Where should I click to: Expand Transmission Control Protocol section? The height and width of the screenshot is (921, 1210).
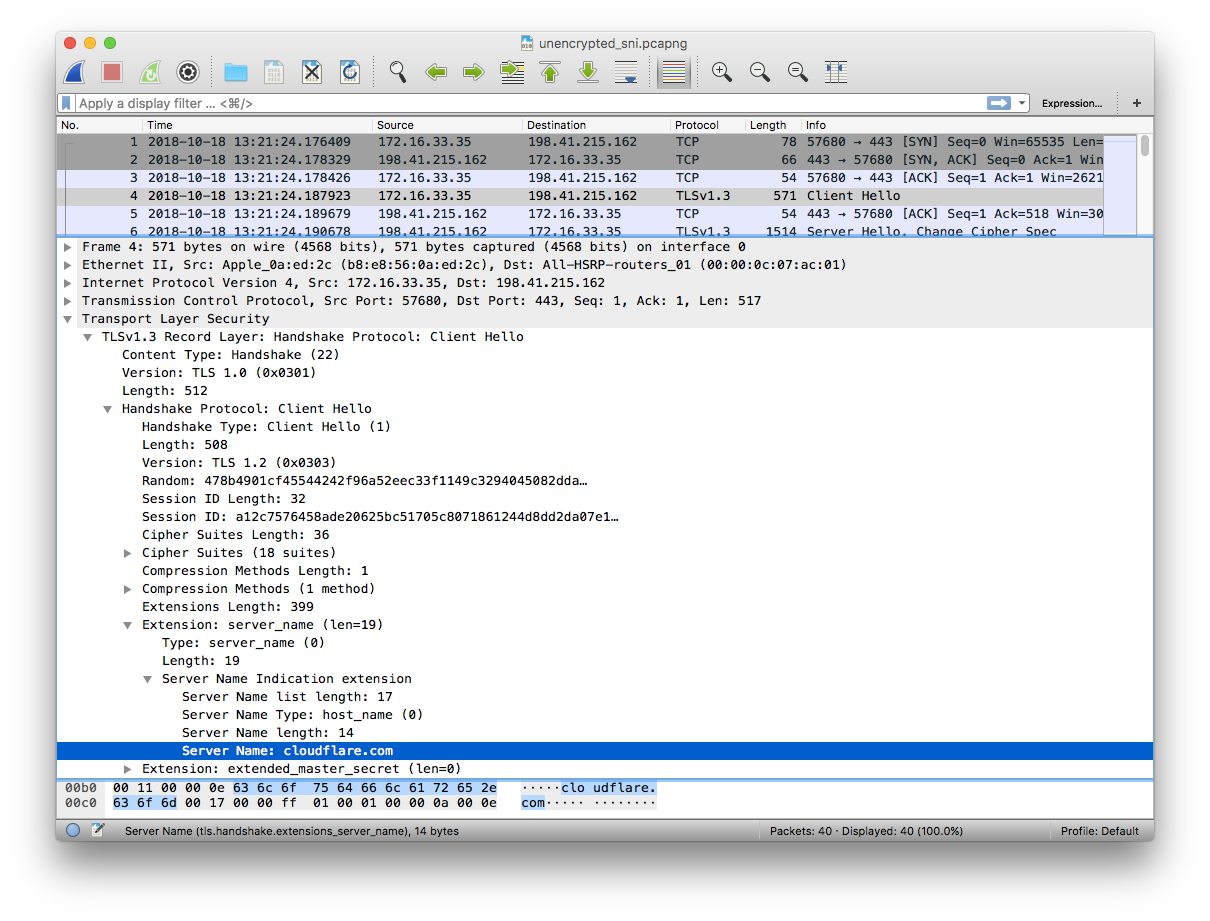coord(67,301)
